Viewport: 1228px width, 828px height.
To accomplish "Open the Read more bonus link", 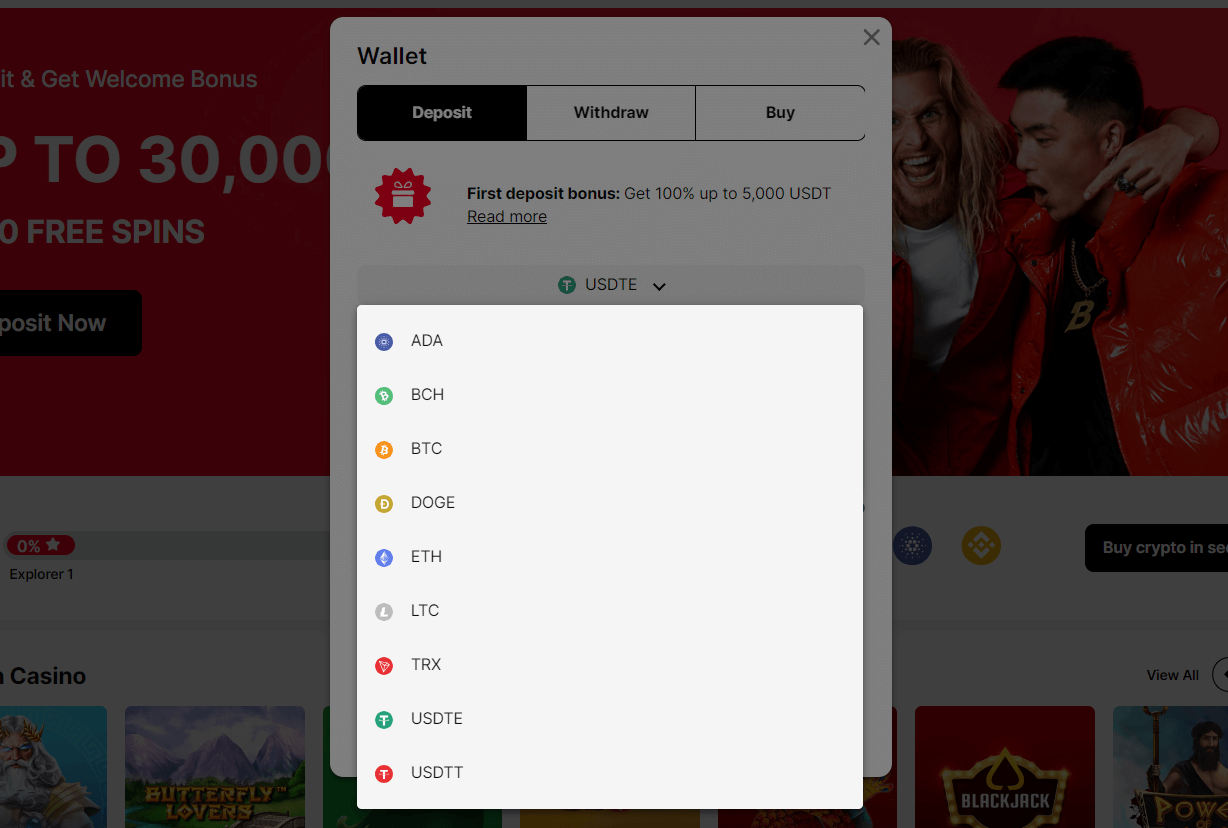I will point(507,216).
